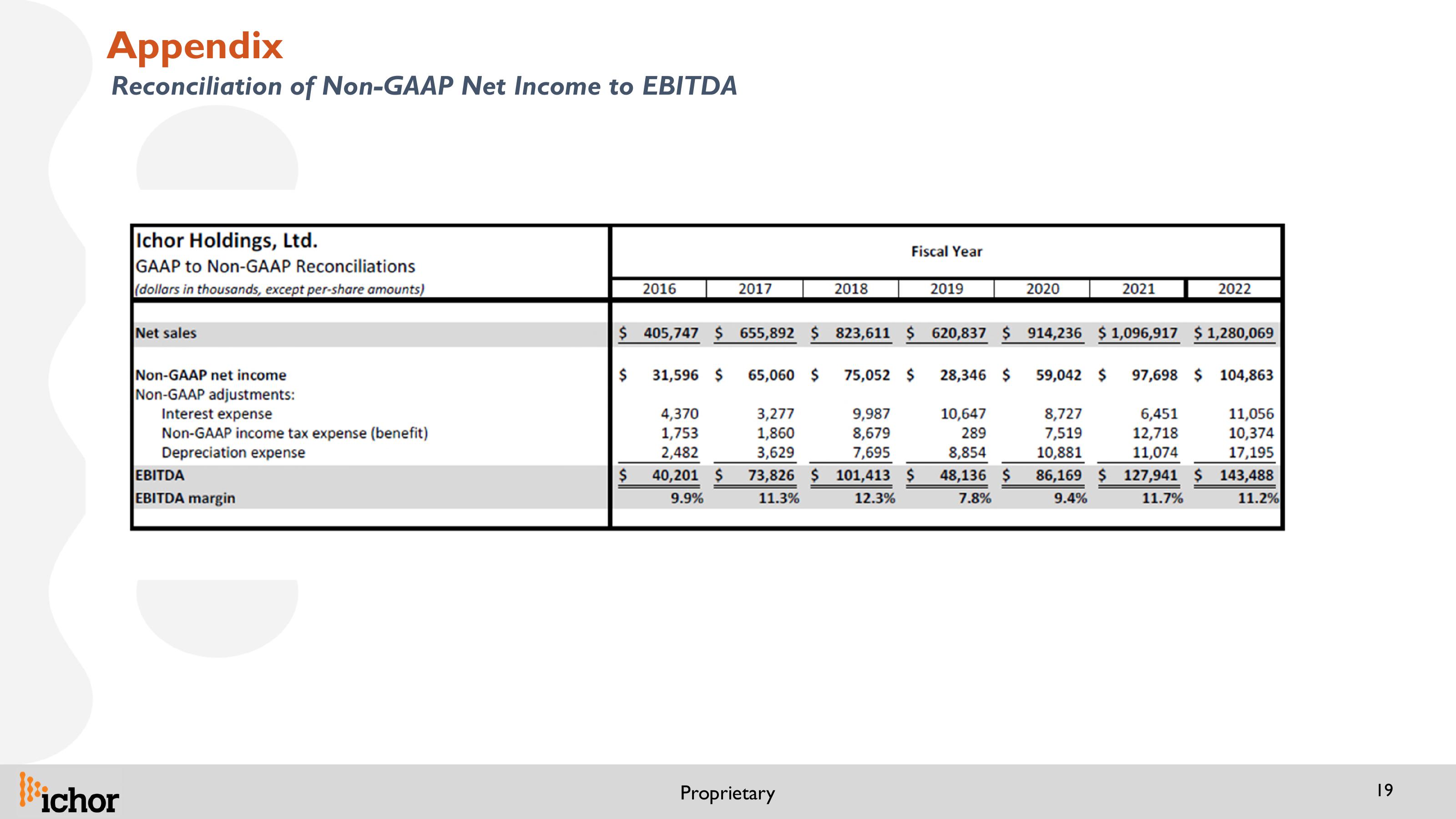Click the EBITDA margin row label
This screenshot has height=819, width=1456.
185,498
